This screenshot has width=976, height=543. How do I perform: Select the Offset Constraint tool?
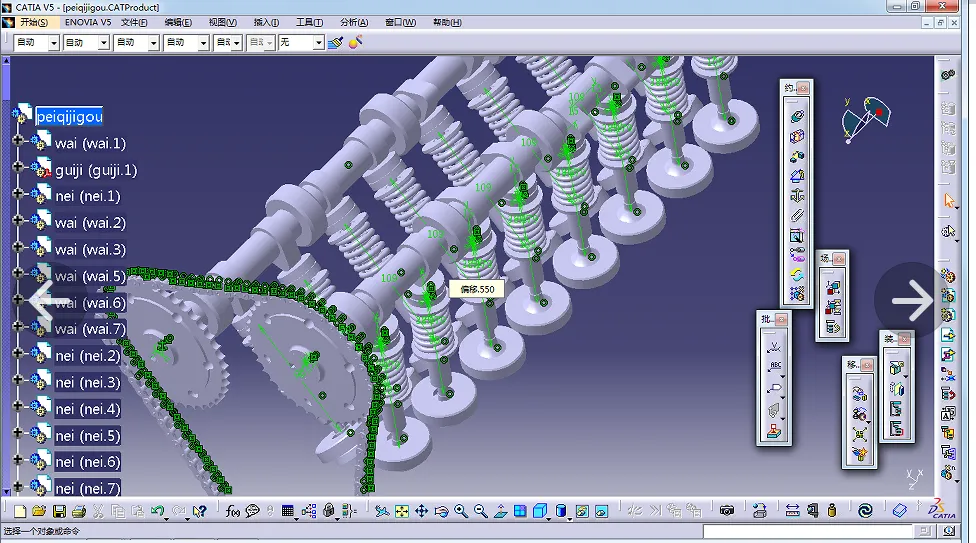(797, 156)
